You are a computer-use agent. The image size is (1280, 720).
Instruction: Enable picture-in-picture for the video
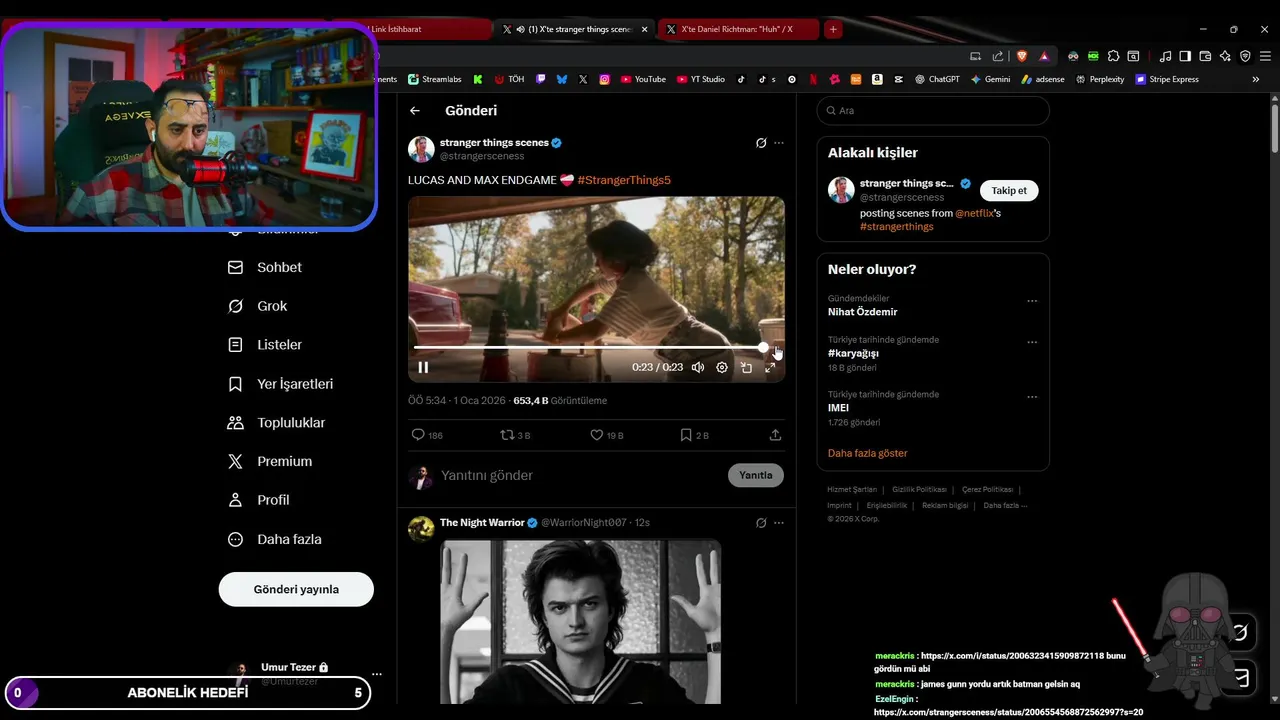(x=746, y=367)
